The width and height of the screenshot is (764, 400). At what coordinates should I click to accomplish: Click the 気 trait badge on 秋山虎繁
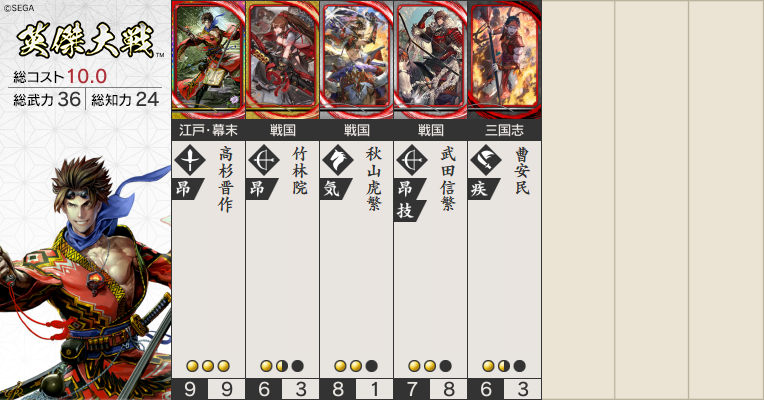(334, 189)
